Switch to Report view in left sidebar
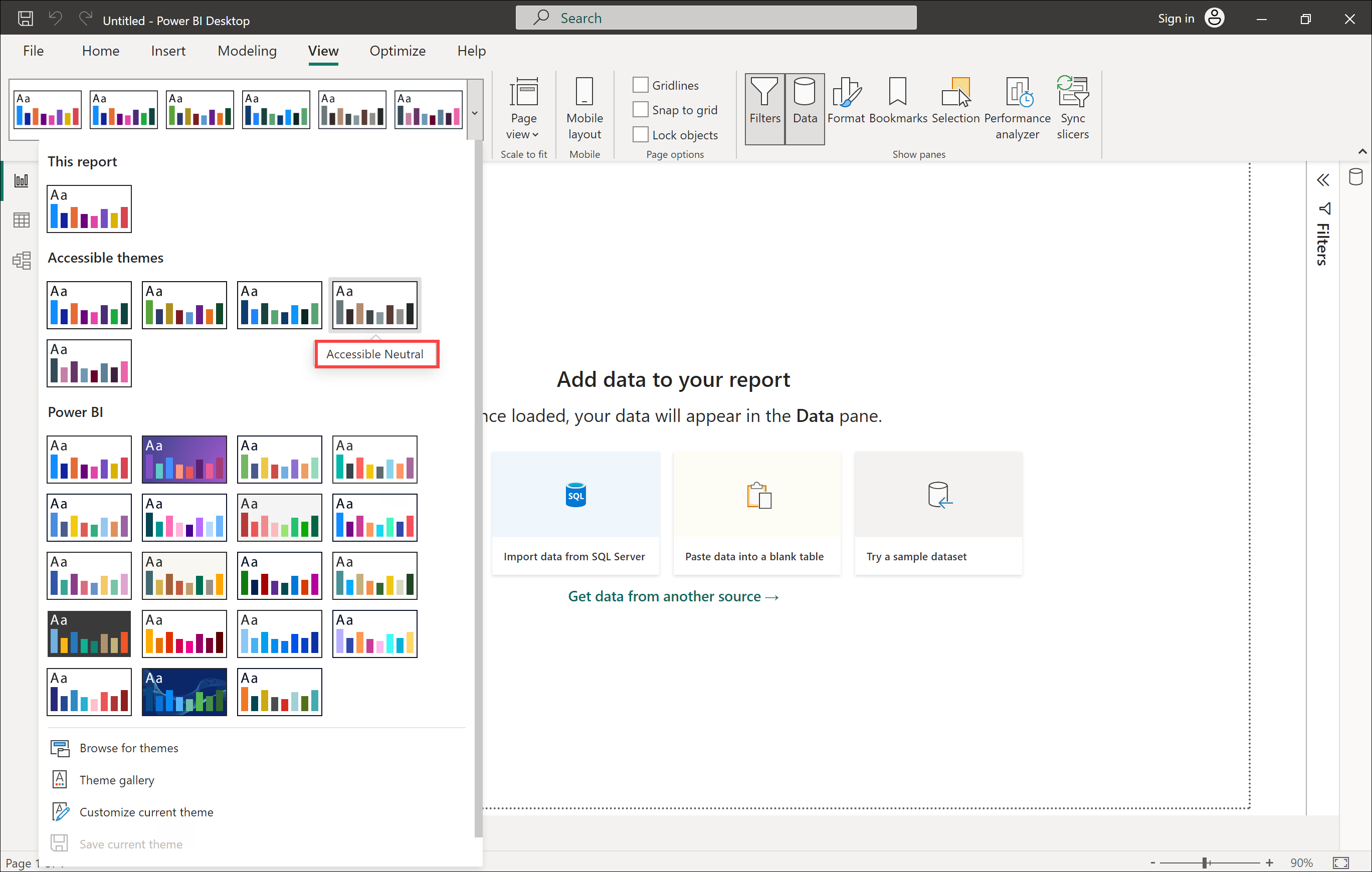1372x872 pixels. click(x=21, y=181)
